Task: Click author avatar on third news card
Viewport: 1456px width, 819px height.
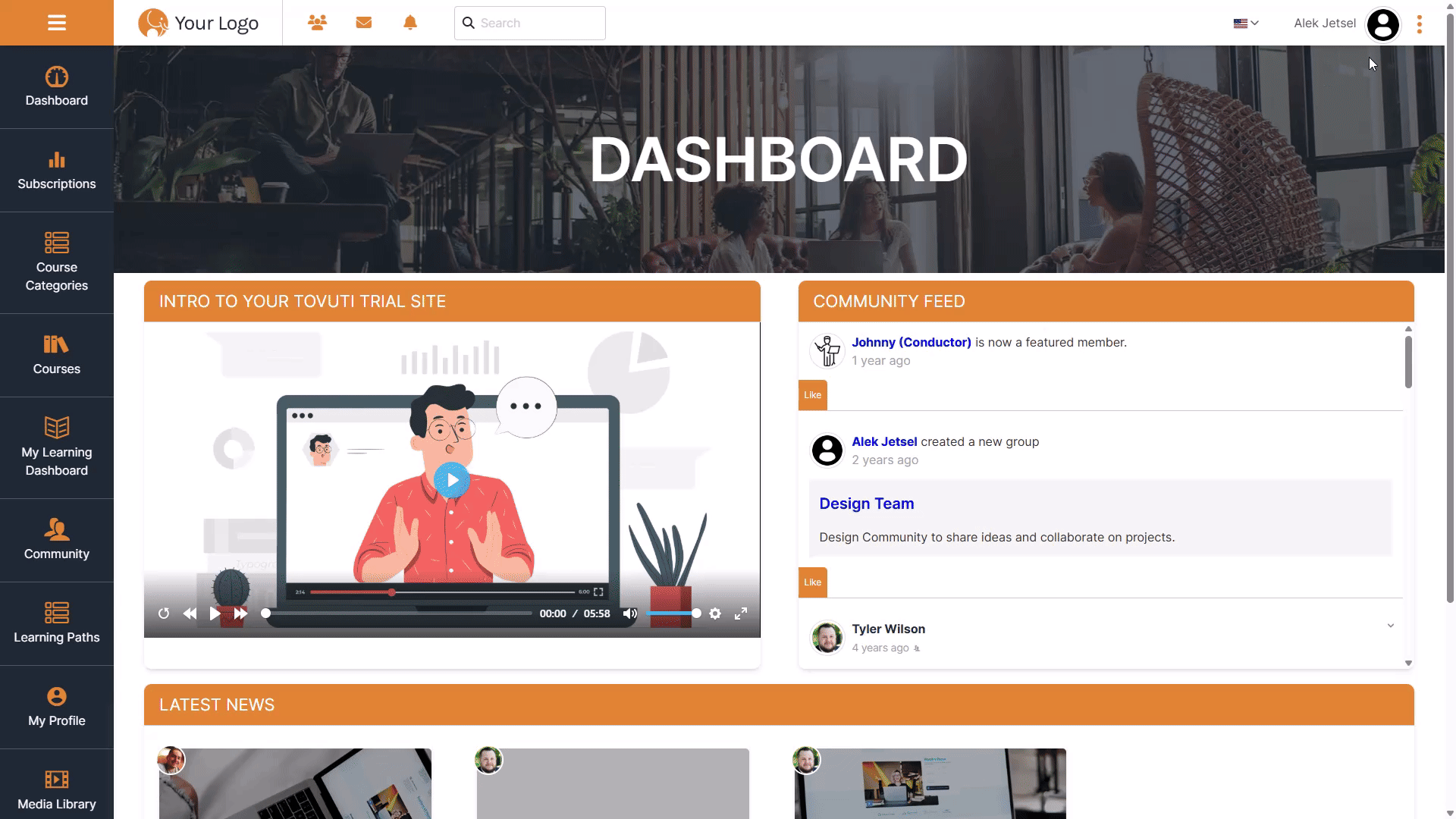Action: [807, 760]
